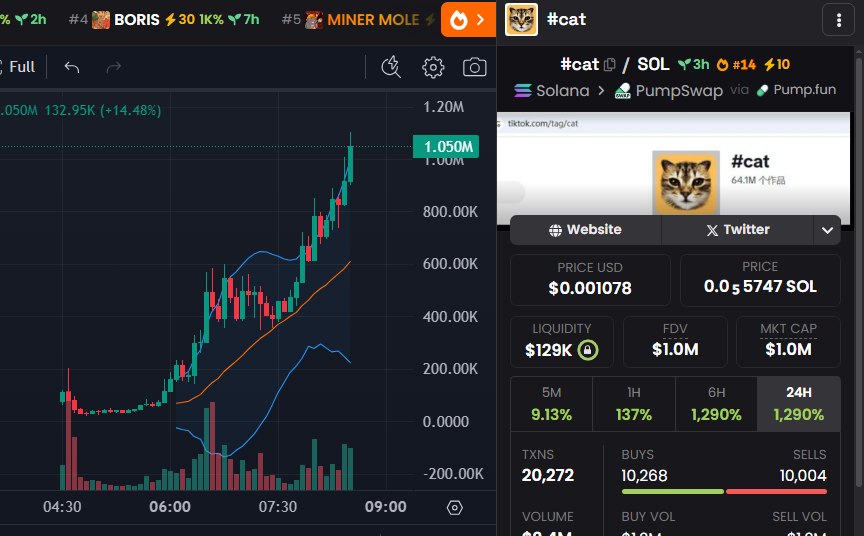
Task: Select the 6H timeframe tab
Action: pyautogui.click(x=716, y=404)
